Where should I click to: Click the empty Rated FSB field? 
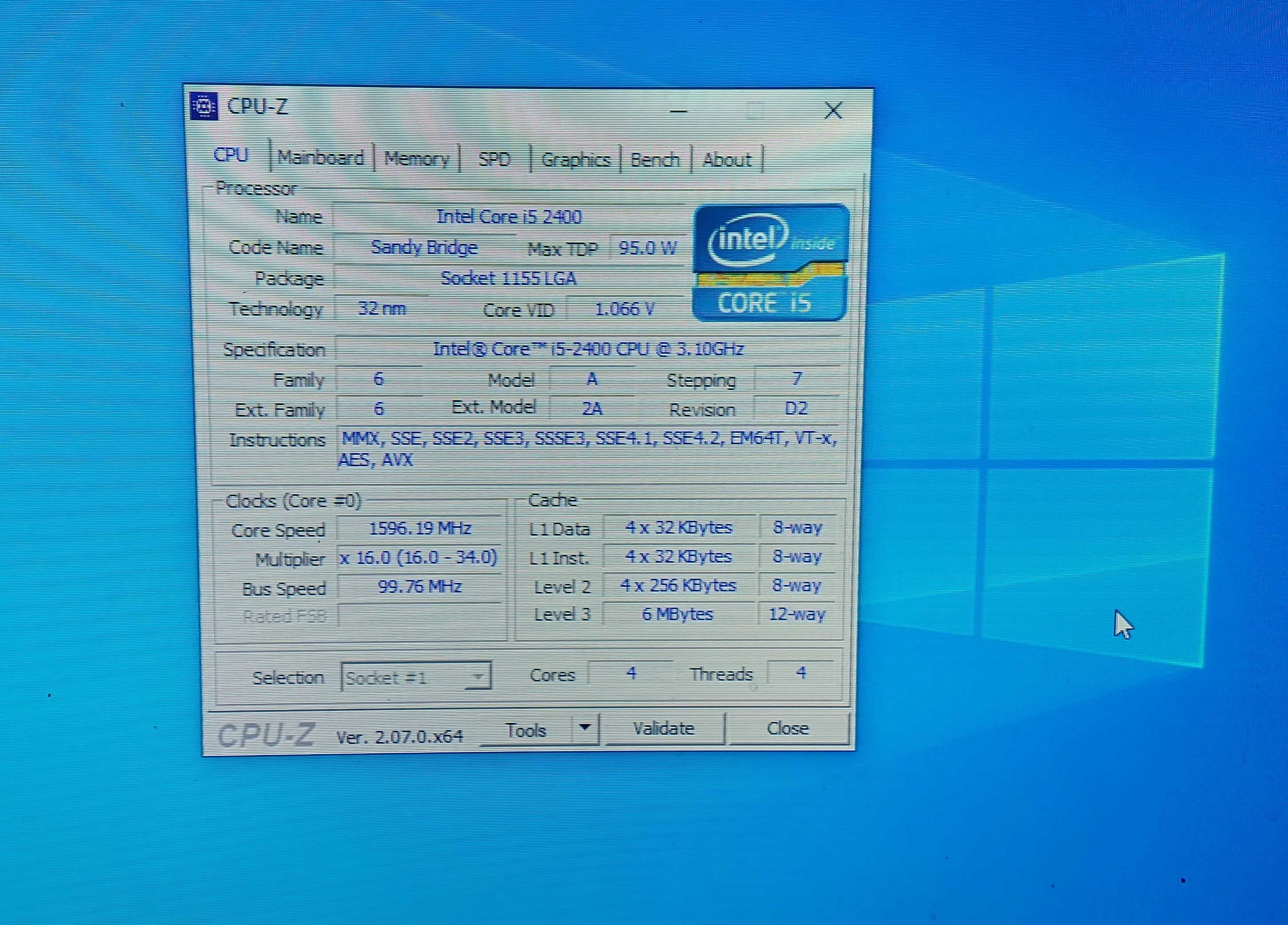coord(420,616)
